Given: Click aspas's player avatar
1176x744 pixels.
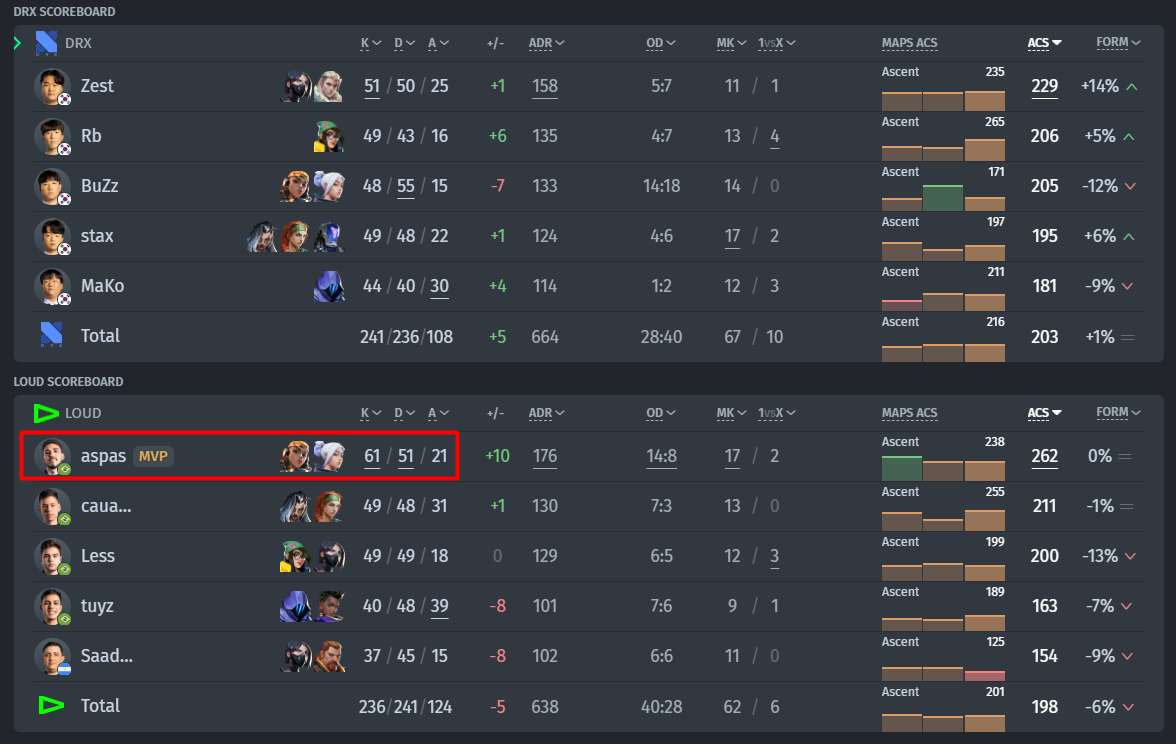Looking at the screenshot, I should 52,456.
